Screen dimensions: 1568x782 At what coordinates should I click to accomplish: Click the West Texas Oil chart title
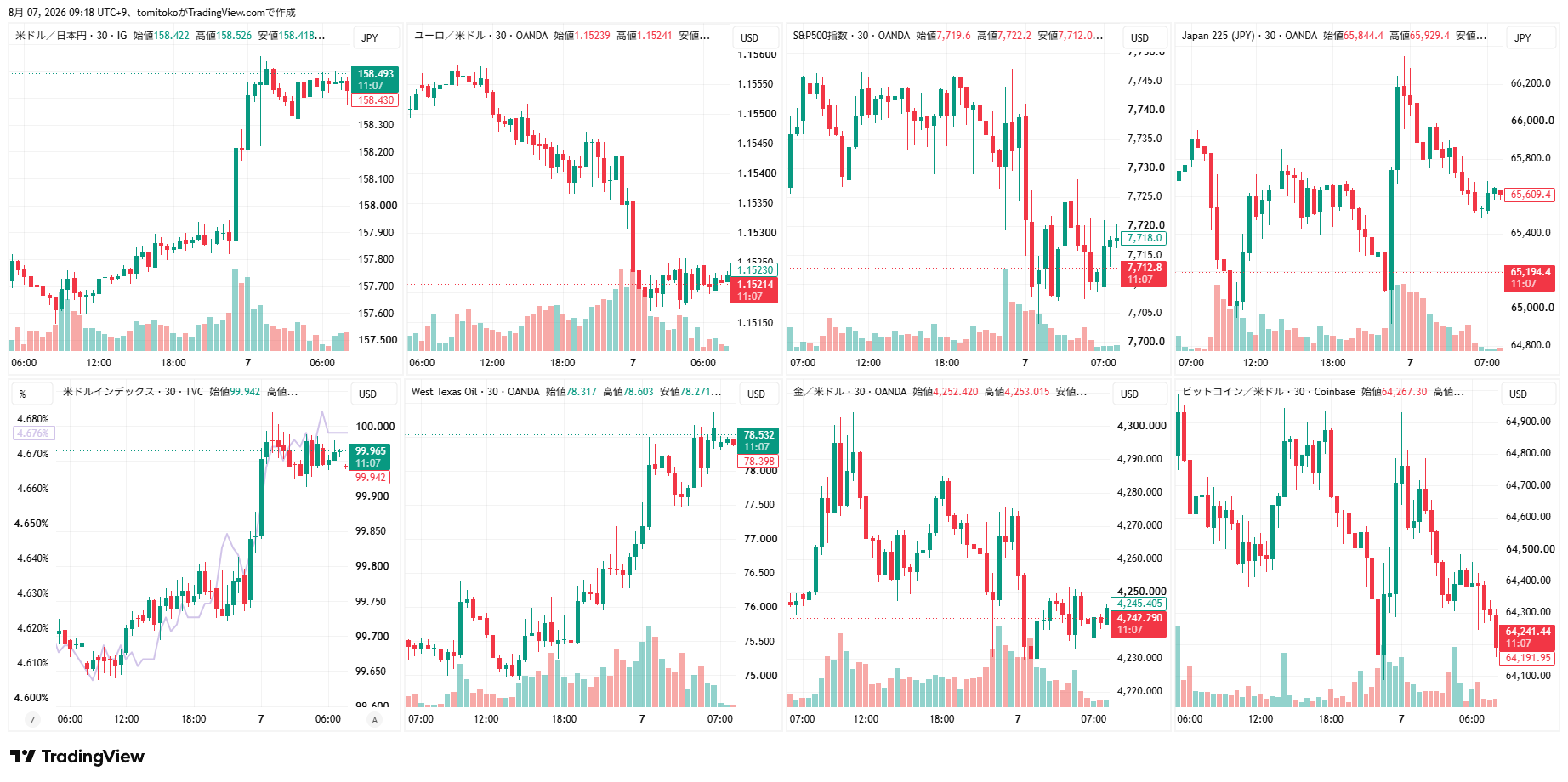(446, 392)
